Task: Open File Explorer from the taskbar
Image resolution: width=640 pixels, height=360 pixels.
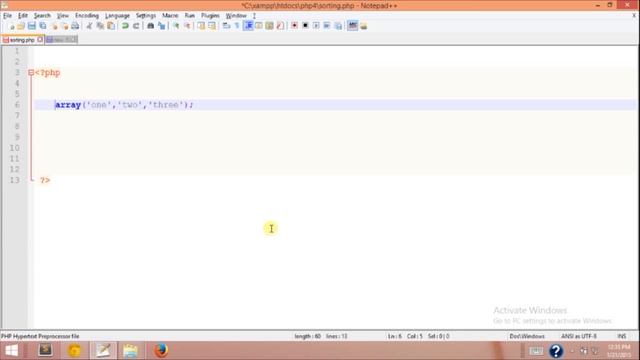Action: 131,351
